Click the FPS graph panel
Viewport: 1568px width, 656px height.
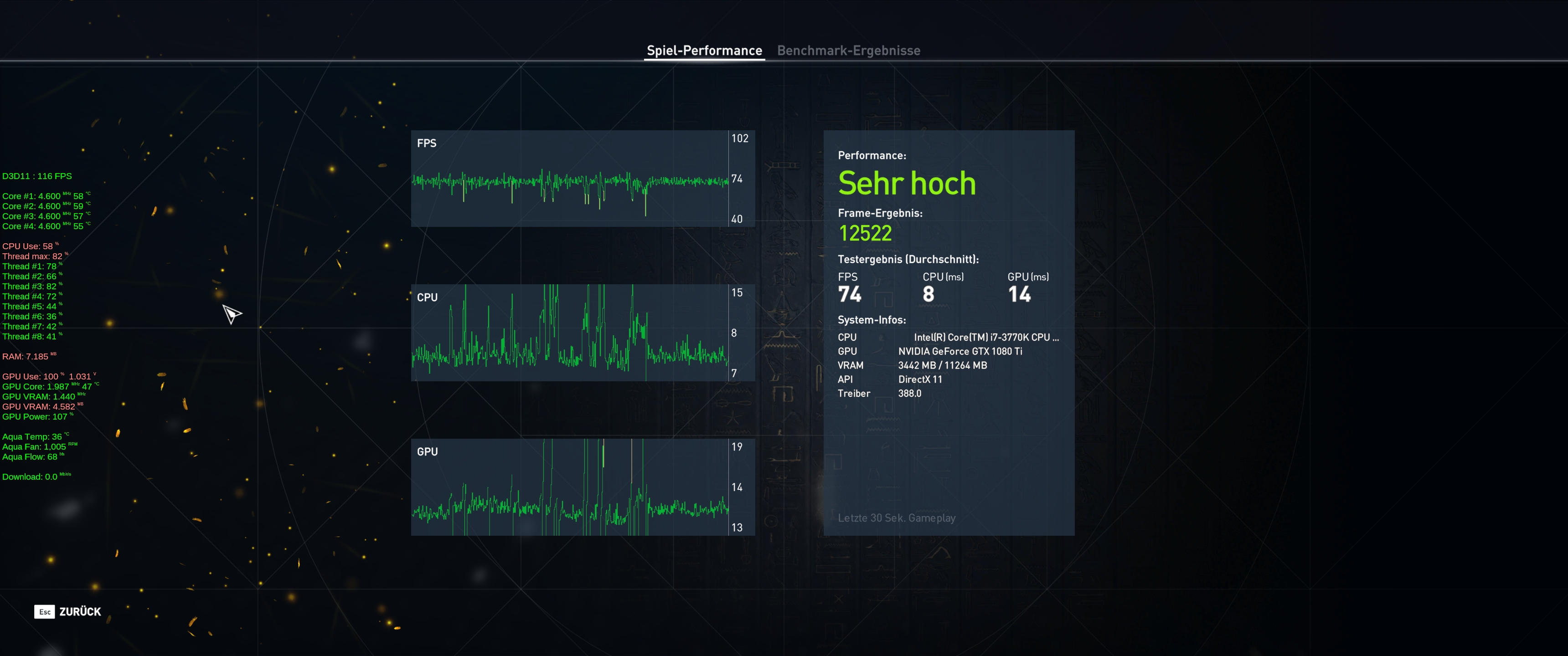click(x=570, y=178)
